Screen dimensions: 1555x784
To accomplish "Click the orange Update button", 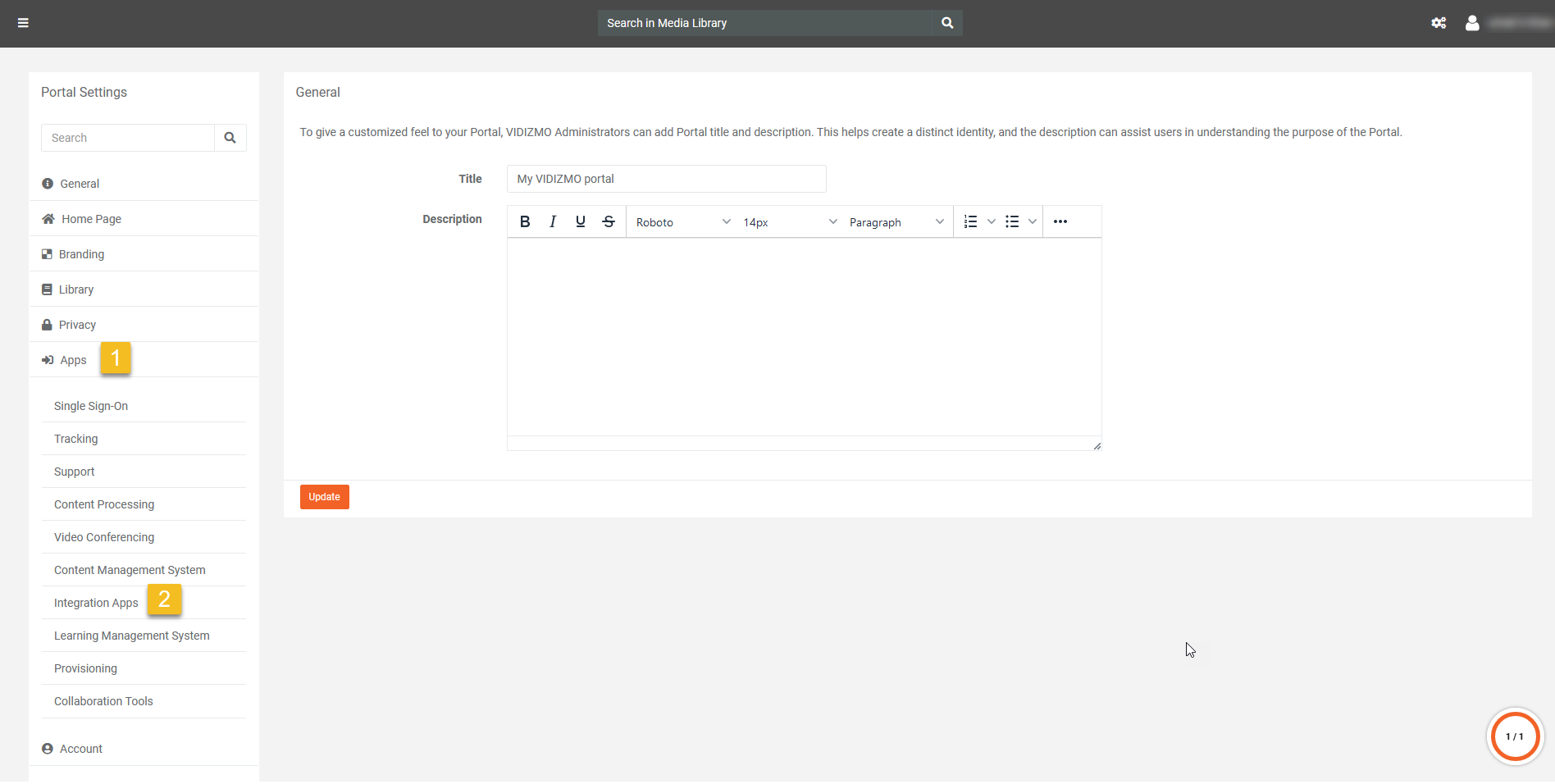I will (x=324, y=497).
